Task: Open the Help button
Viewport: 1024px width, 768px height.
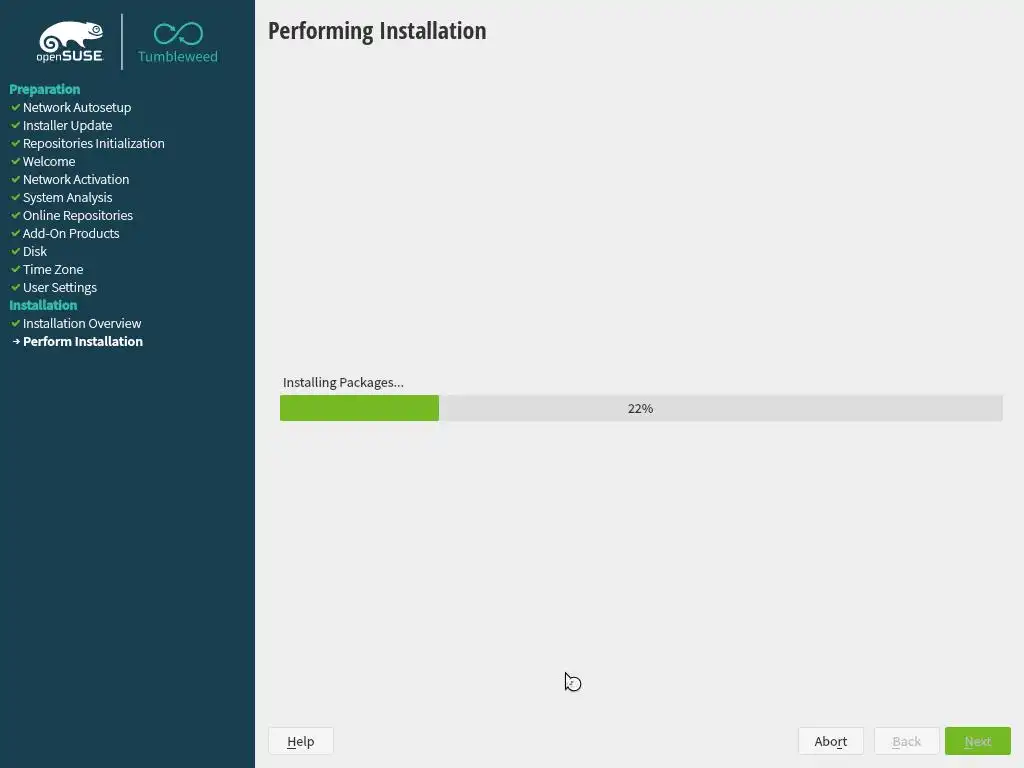Action: (x=300, y=741)
